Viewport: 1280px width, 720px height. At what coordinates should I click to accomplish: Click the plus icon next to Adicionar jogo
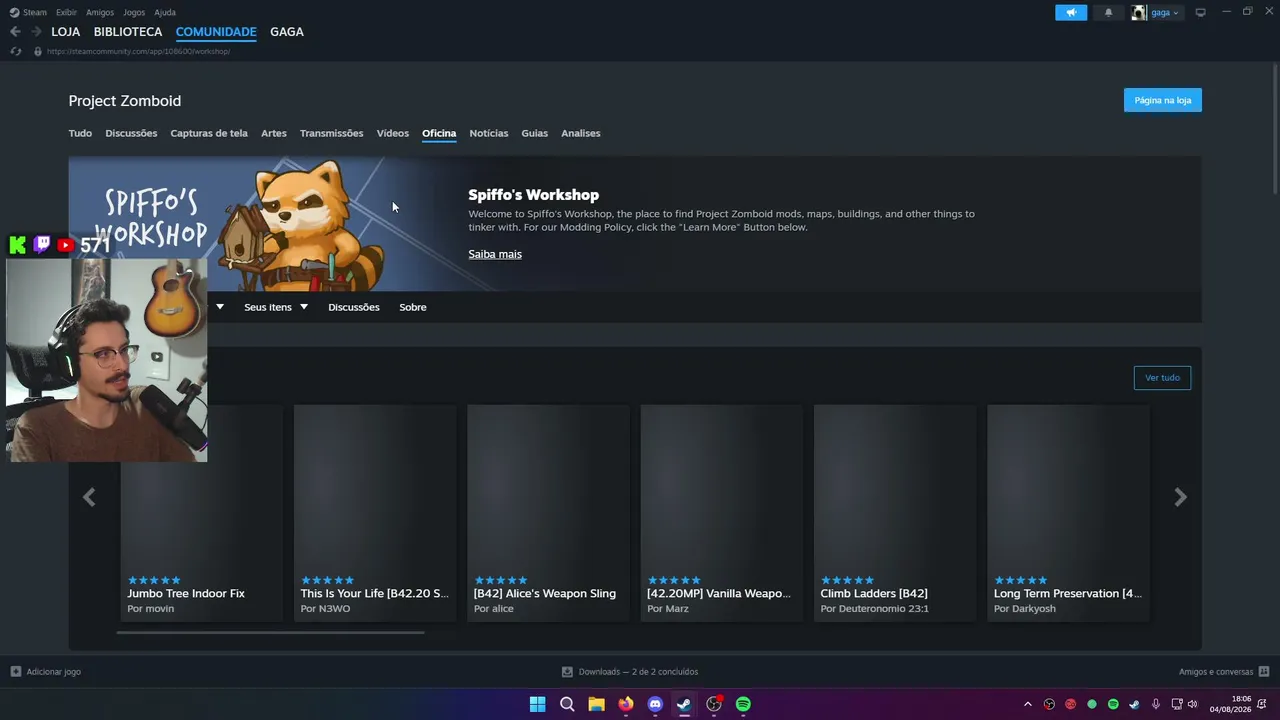[x=15, y=672]
